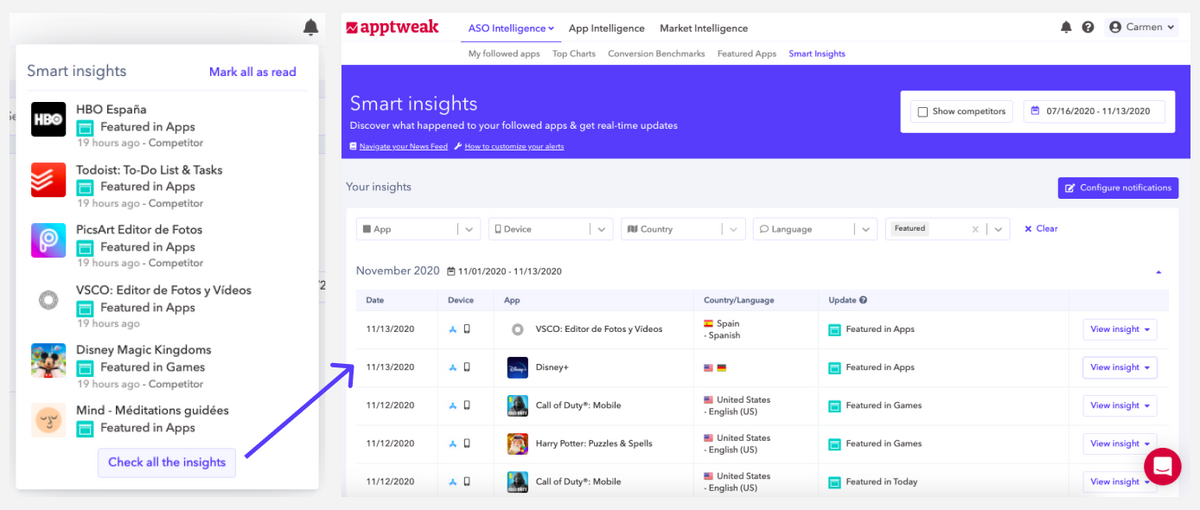The width and height of the screenshot is (1200, 510).
Task: Open View insight for Harry Potter row
Action: pyautogui.click(x=1119, y=443)
